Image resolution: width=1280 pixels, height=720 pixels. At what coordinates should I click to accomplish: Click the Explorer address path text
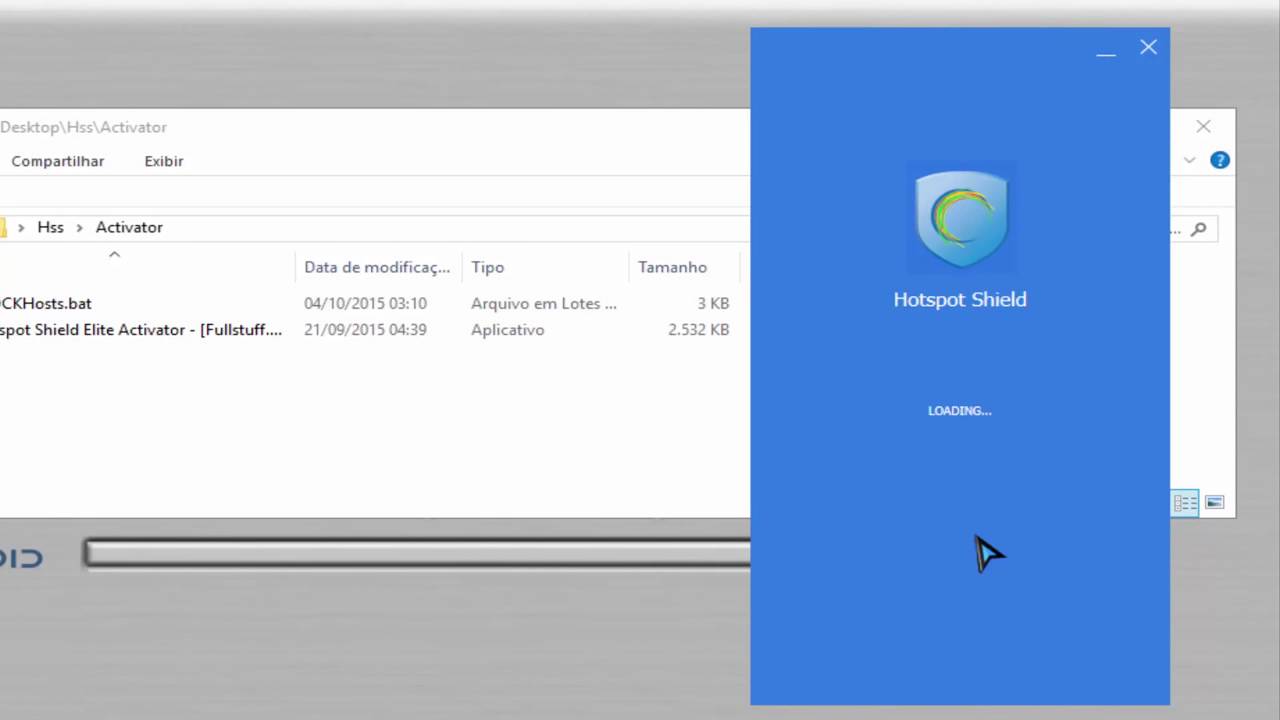pyautogui.click(x=84, y=127)
